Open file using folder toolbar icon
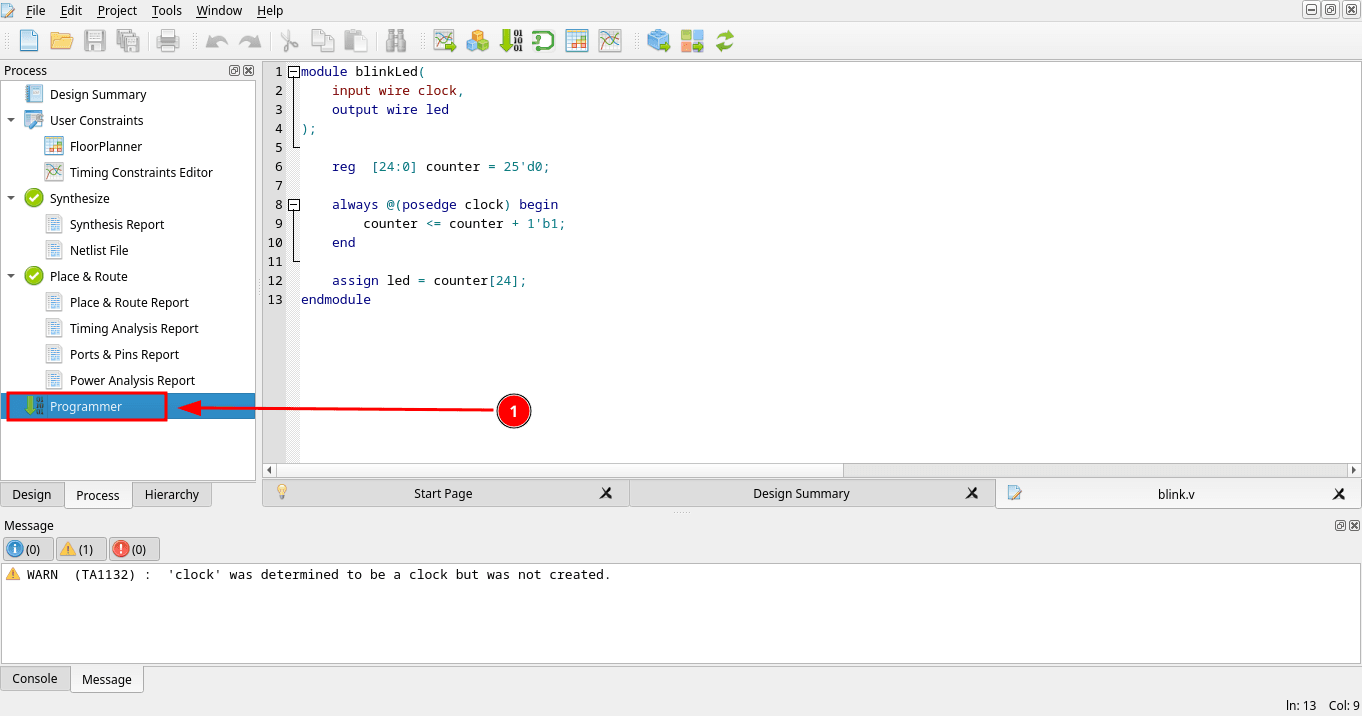 (62, 41)
